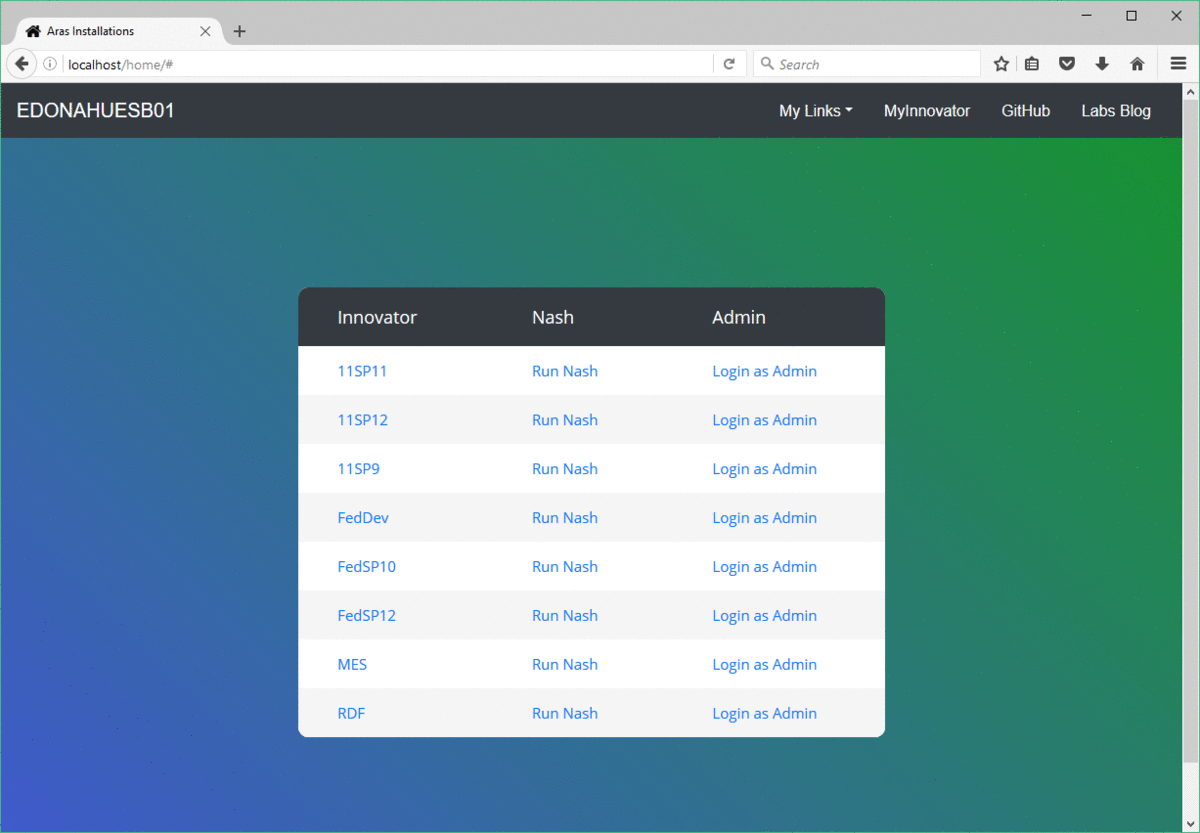Expand the My Links dropdown

816,111
